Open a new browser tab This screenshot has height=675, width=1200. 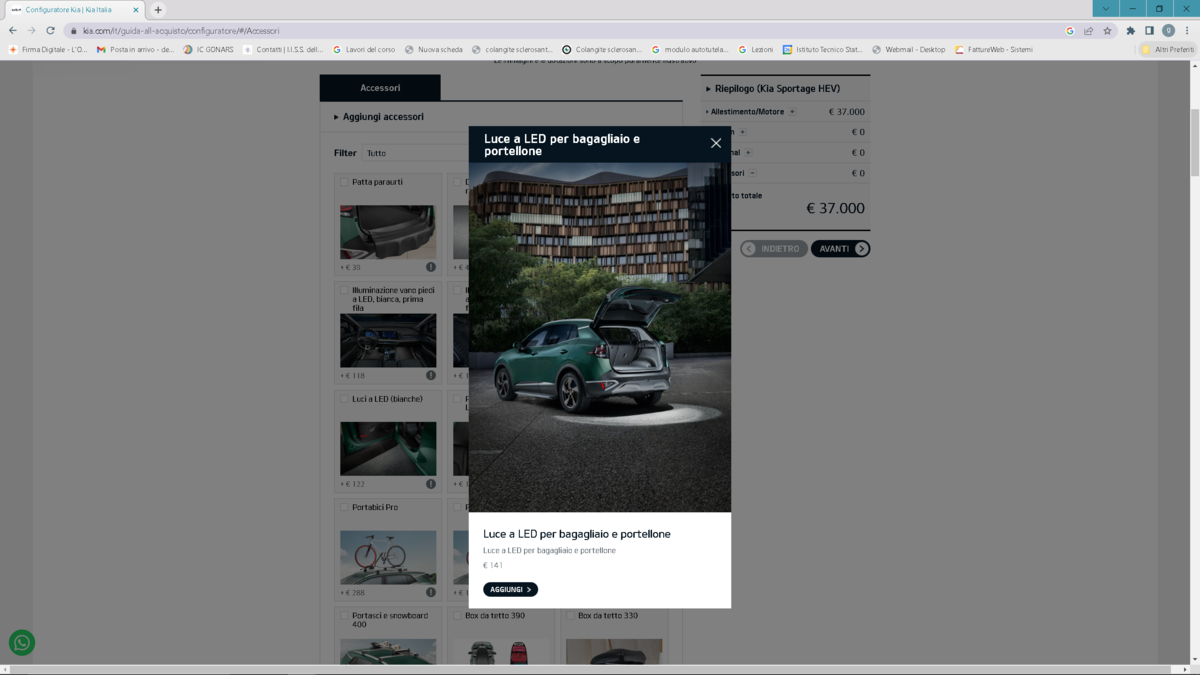[x=158, y=10]
